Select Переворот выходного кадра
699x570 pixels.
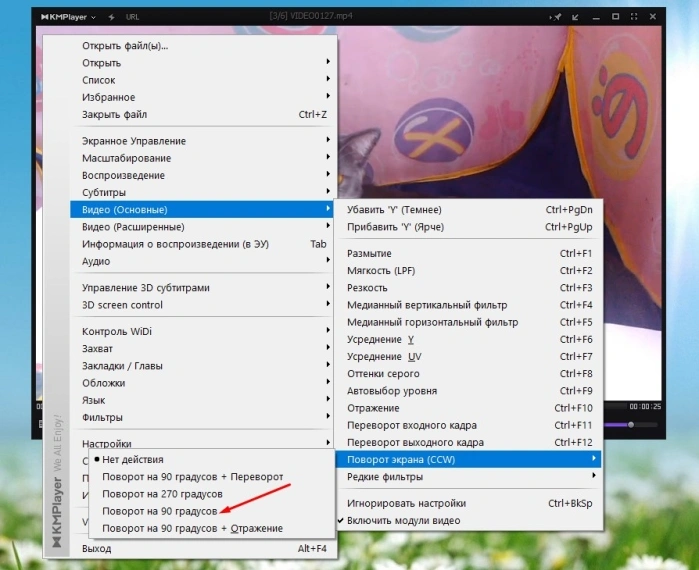click(x=469, y=443)
